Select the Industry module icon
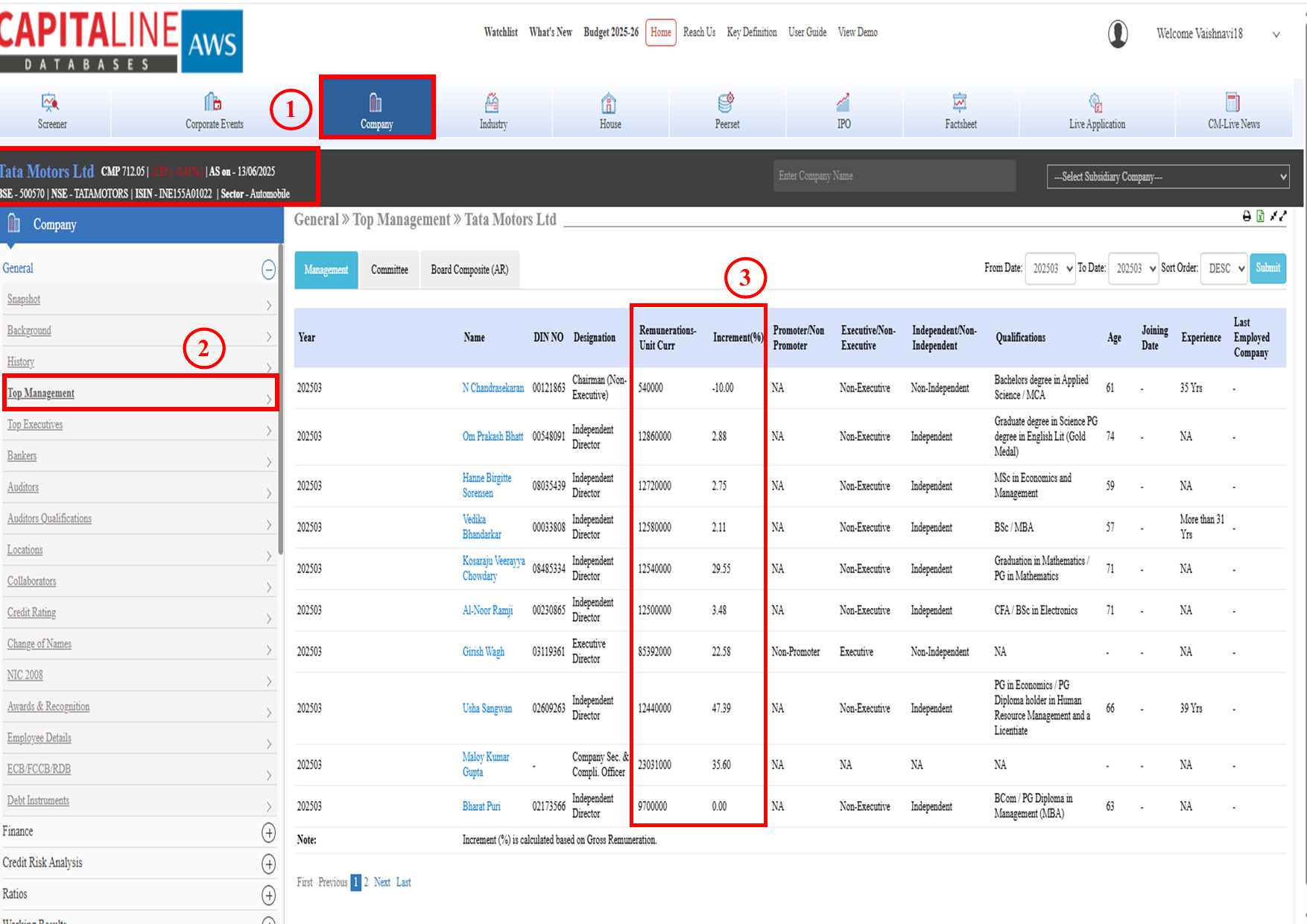Viewport: 1307px width, 924px height. [493, 102]
